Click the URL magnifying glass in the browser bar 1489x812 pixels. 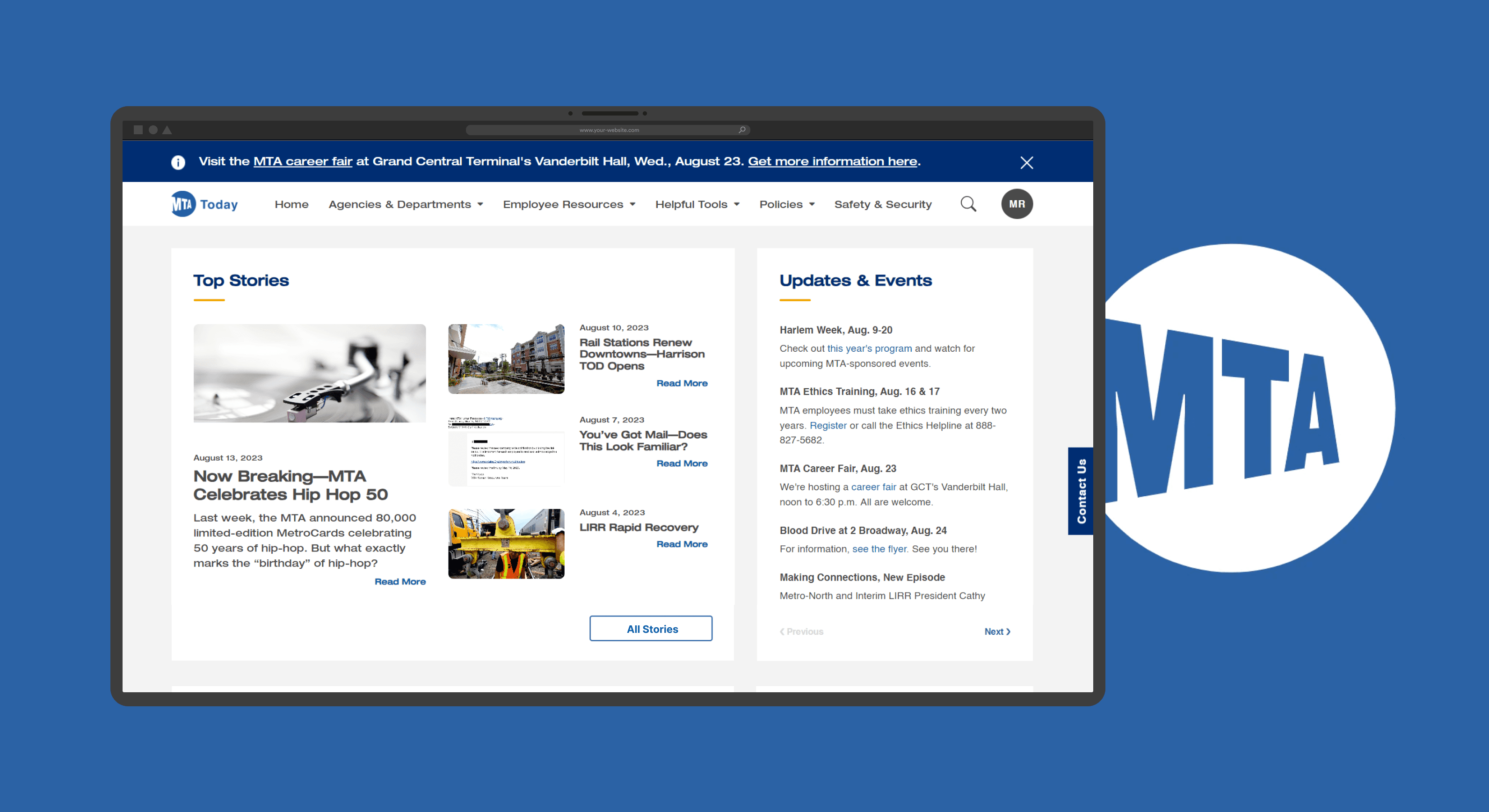point(741,130)
